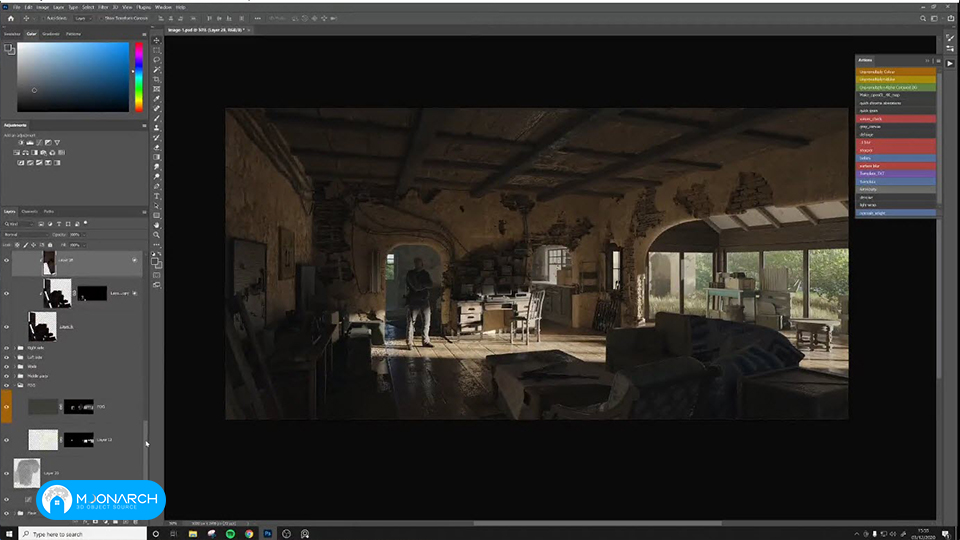Toggle visibility of Layer 20
Viewport: 960px width, 540px height.
coord(7,473)
